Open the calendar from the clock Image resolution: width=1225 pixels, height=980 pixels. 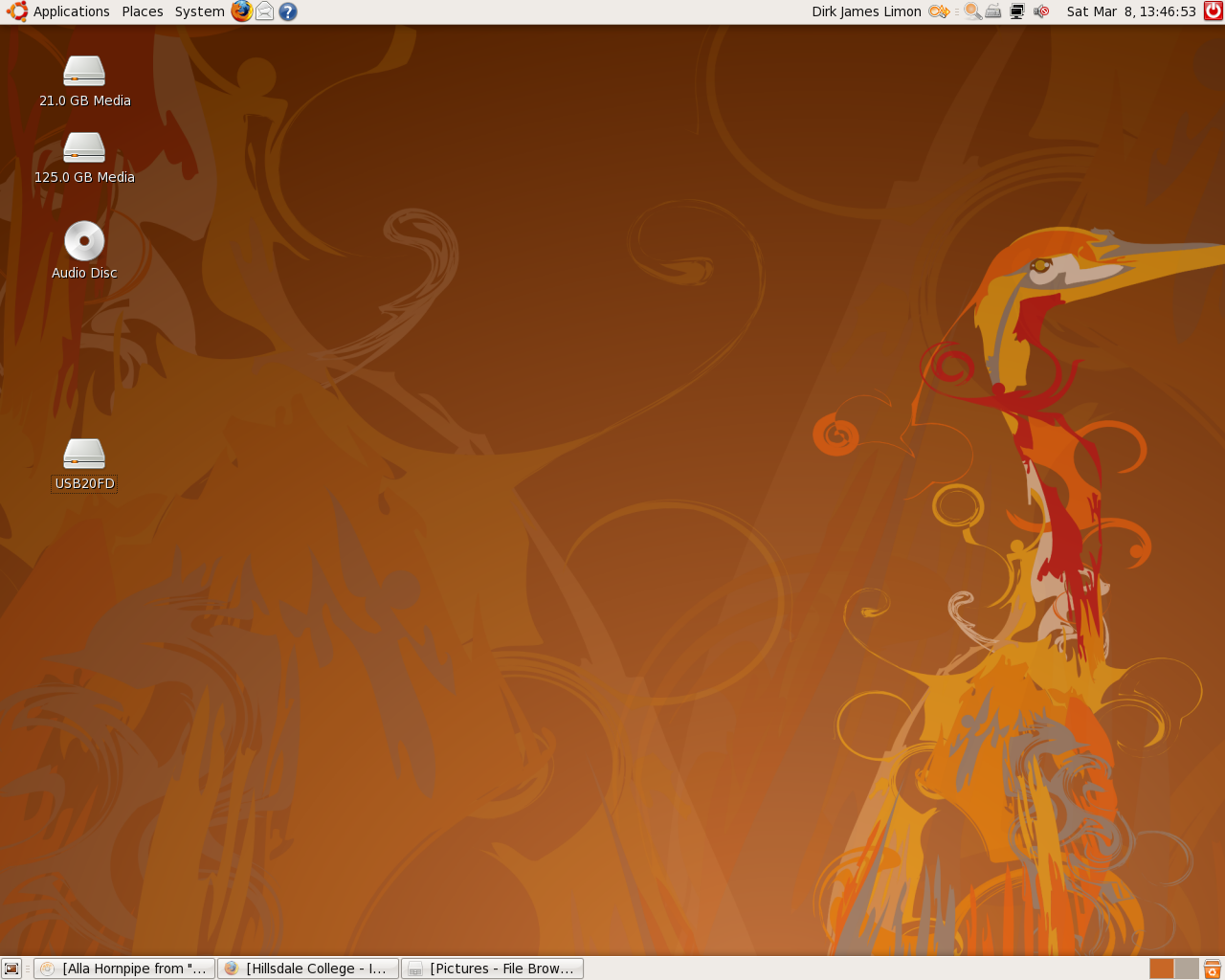[x=1131, y=11]
